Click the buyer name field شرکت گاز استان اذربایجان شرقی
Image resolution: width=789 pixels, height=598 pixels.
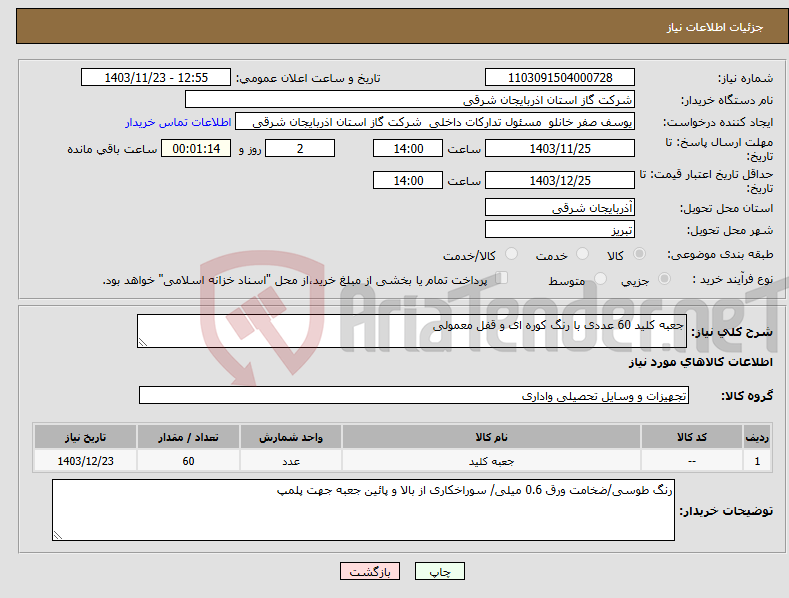410,100
